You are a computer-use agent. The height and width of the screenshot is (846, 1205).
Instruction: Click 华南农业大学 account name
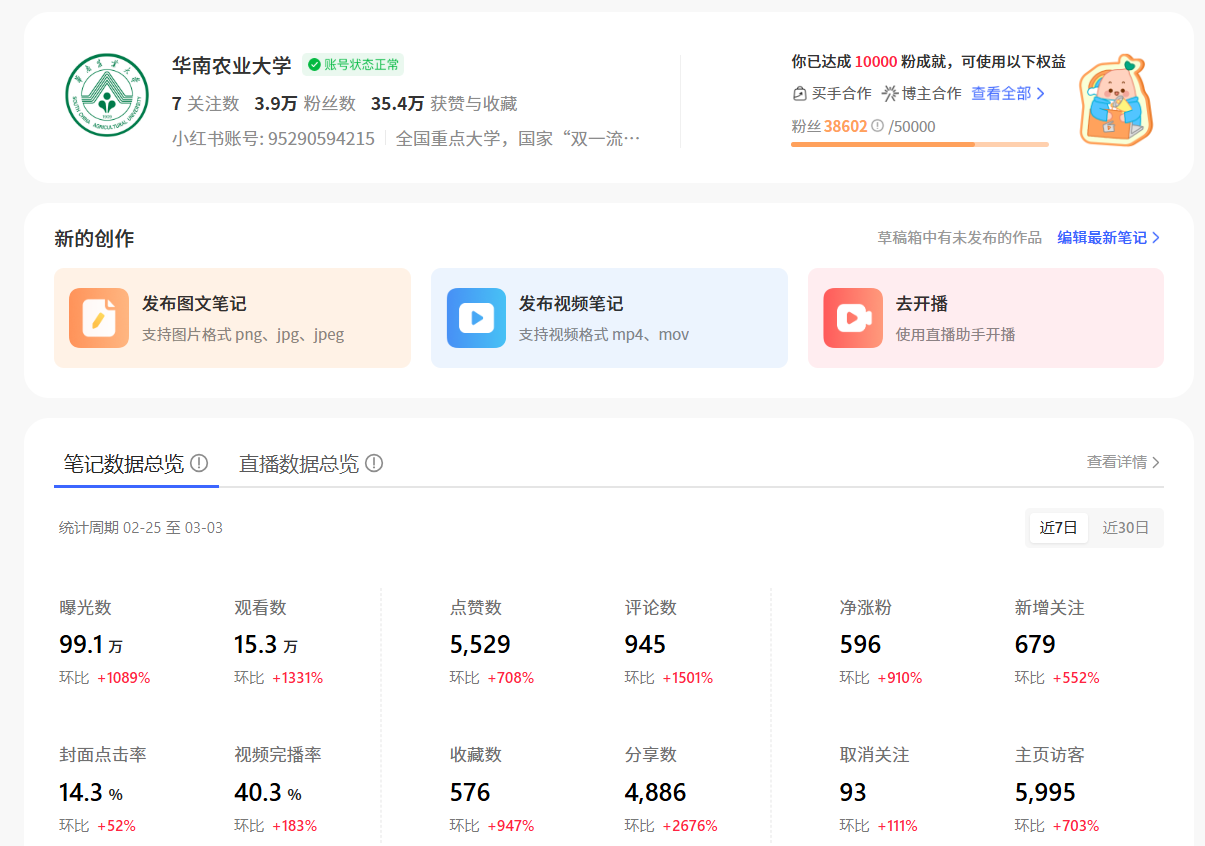[231, 66]
